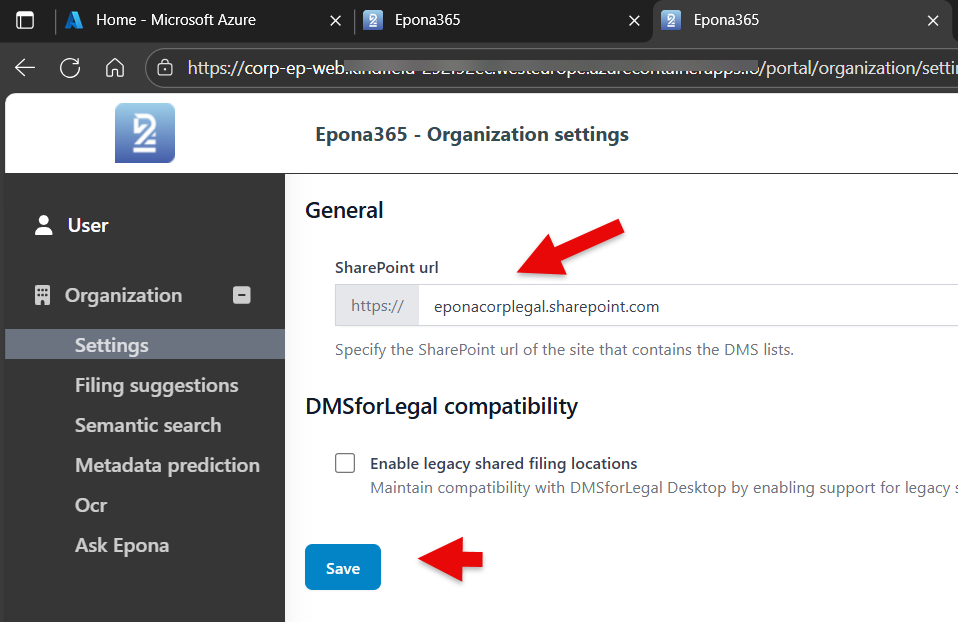Screen dimensions: 958x622
Task: Go to Ask Epona section
Action: point(122,545)
